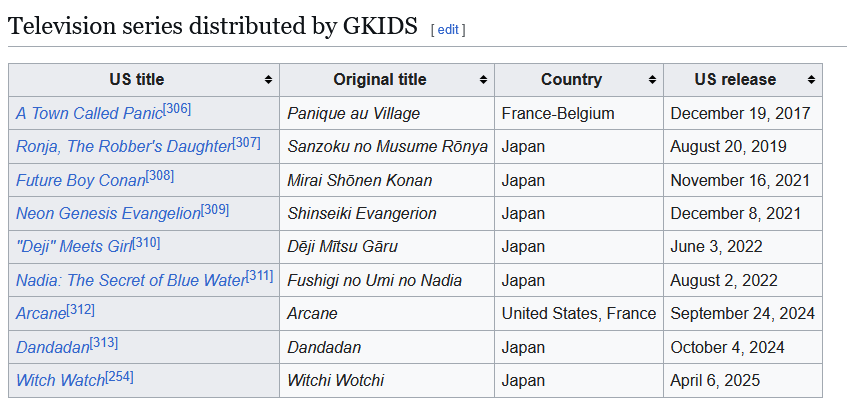Open Neon Genesis Evangelion link
Screen dimensions: 847x409
(109, 213)
